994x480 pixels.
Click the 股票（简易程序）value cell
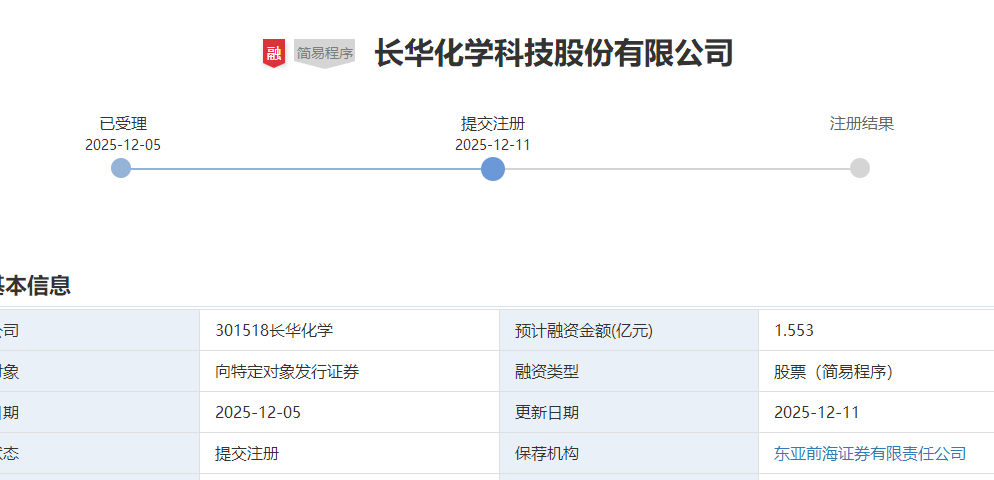point(876,372)
